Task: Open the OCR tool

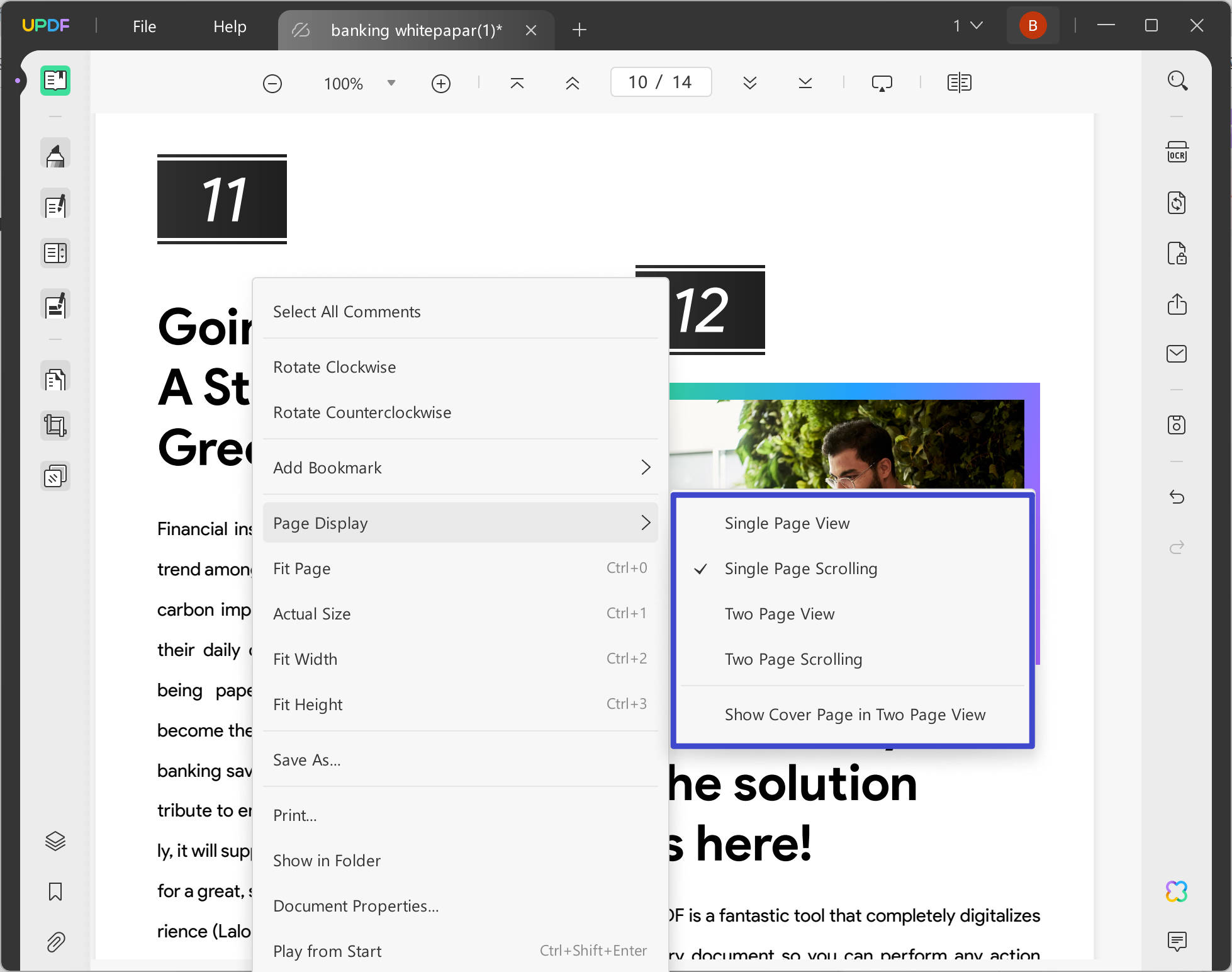Action: click(x=1177, y=152)
